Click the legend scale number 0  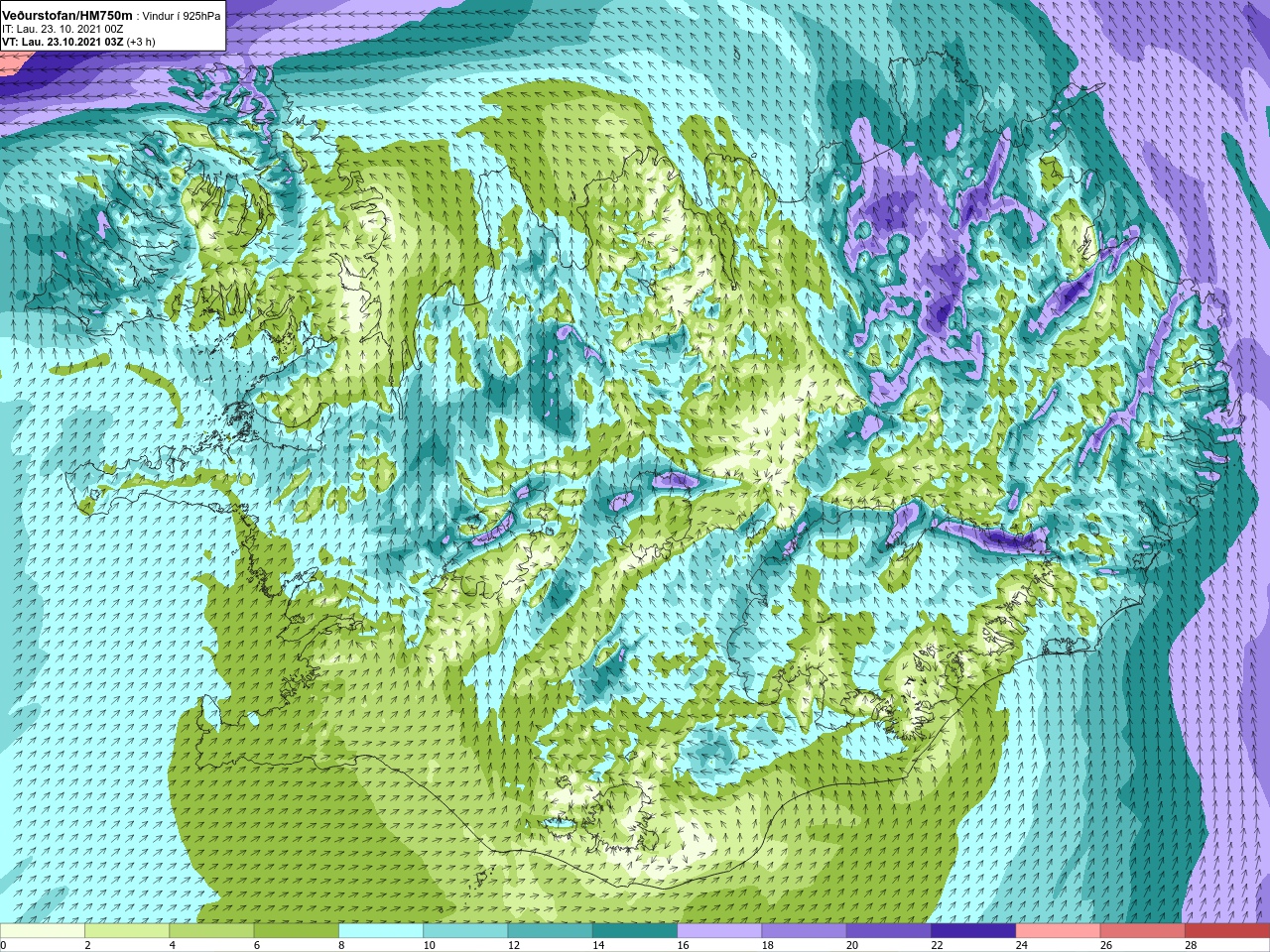[x=4, y=945]
